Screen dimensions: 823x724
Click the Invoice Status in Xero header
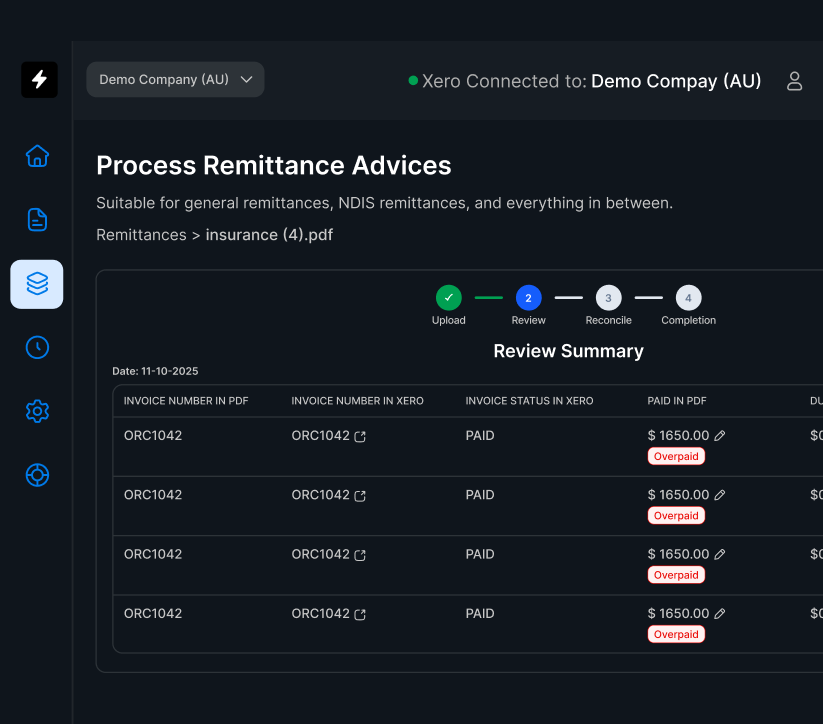coord(529,401)
